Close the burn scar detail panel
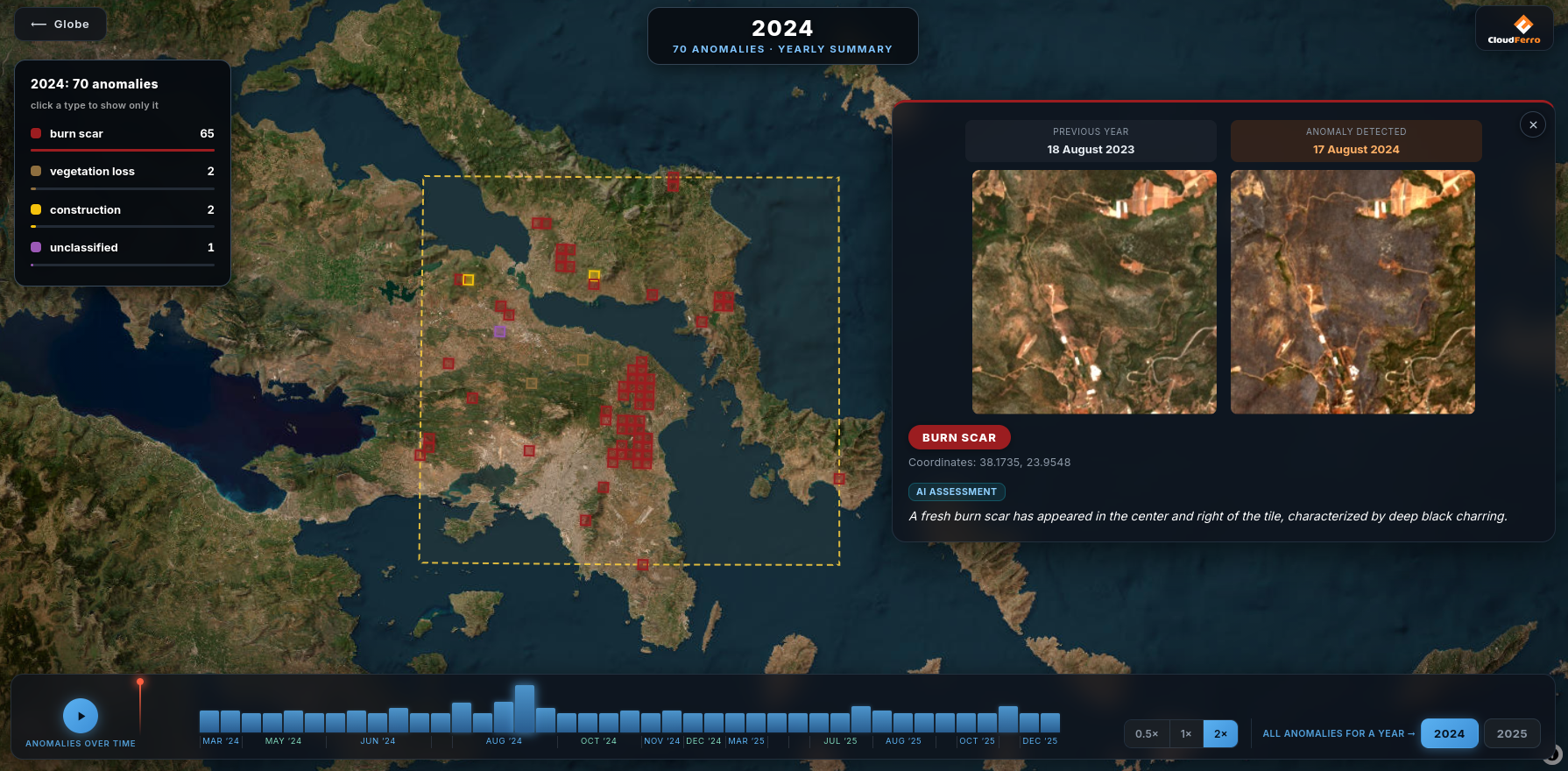Screen dimensions: 1568x771 pyautogui.click(x=1533, y=125)
